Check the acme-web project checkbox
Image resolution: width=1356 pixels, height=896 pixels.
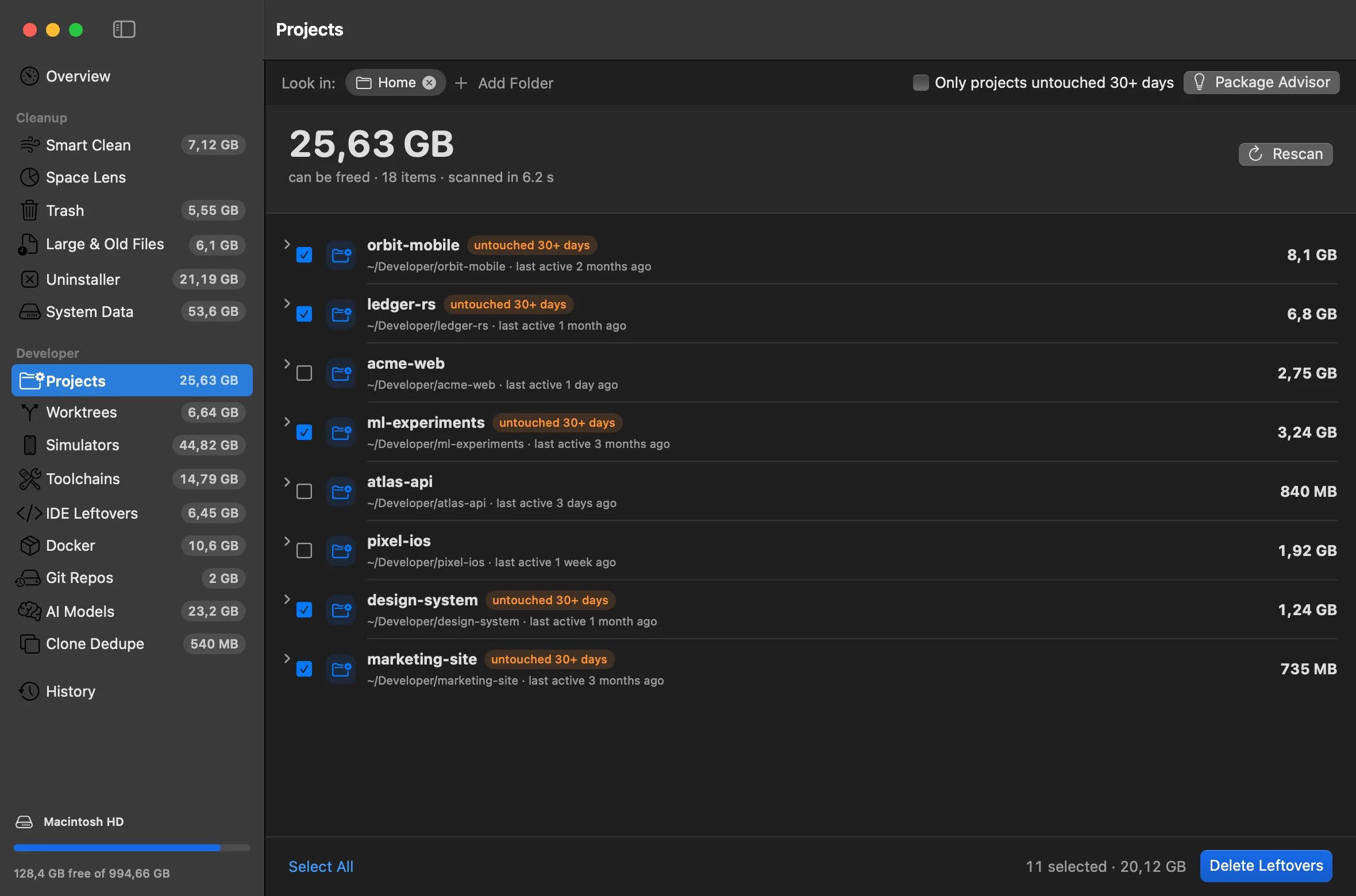point(304,373)
